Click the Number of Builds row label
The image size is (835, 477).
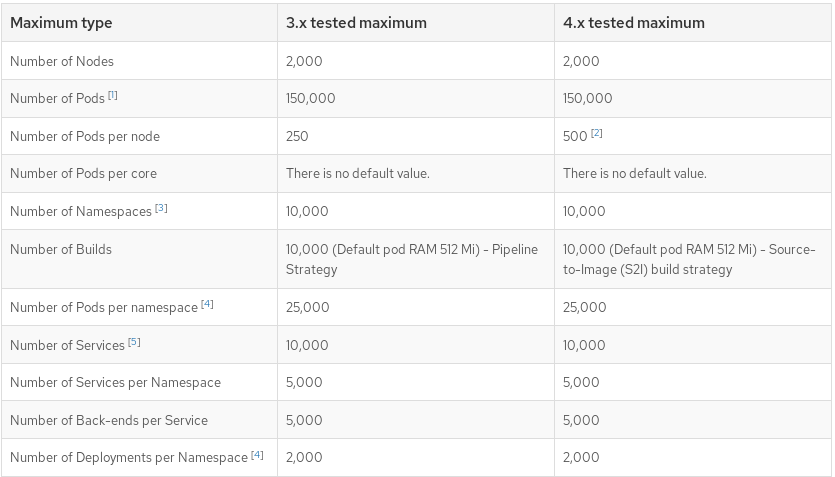coord(61,250)
